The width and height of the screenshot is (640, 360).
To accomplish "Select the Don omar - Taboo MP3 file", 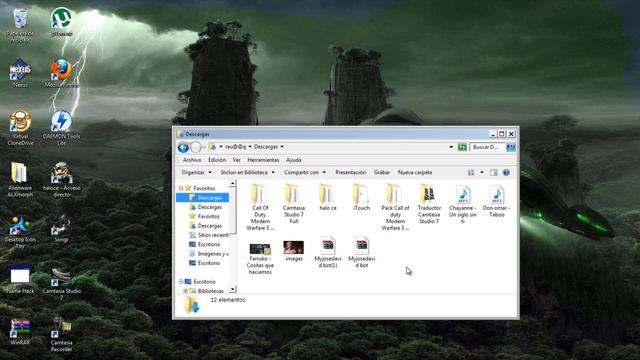I will (496, 200).
